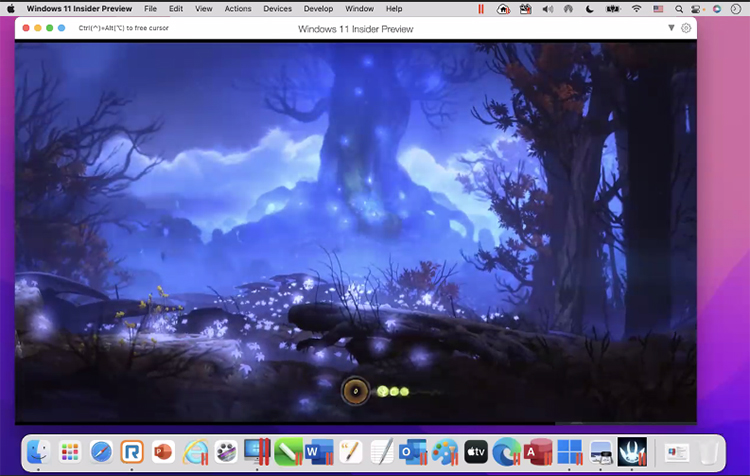The height and width of the screenshot is (476, 750).
Task: Open the View menu
Action: [x=204, y=9]
